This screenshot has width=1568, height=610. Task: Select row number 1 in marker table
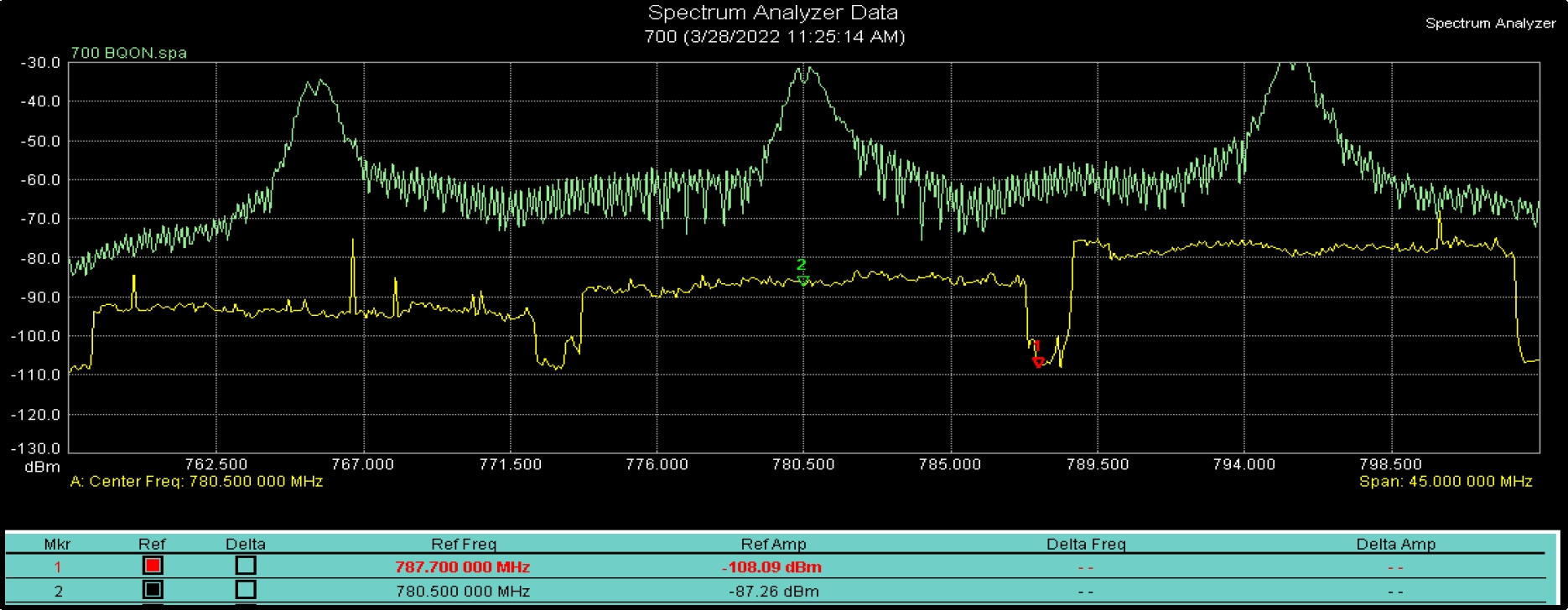pos(58,567)
